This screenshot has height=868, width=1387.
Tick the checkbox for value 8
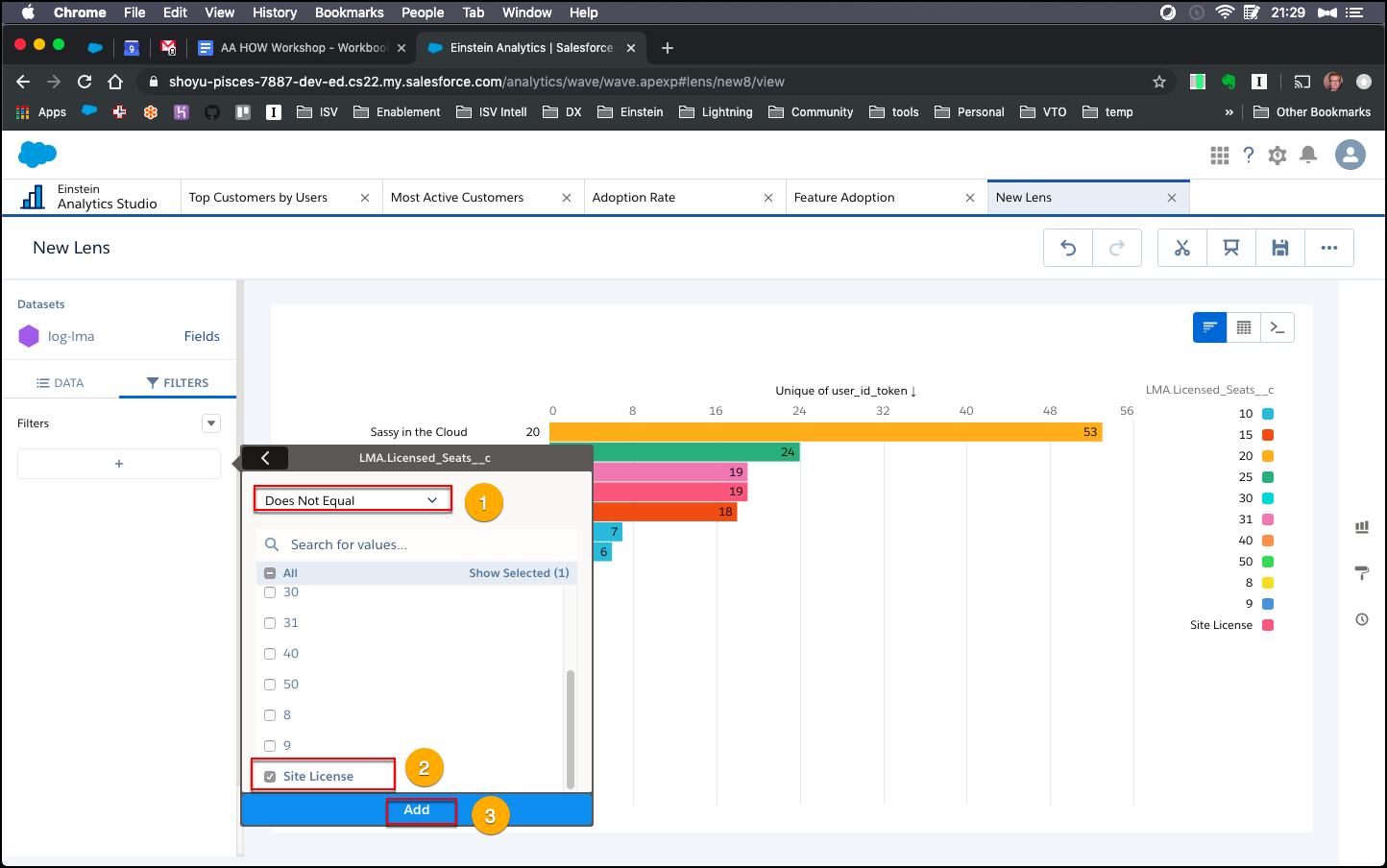(x=270, y=715)
